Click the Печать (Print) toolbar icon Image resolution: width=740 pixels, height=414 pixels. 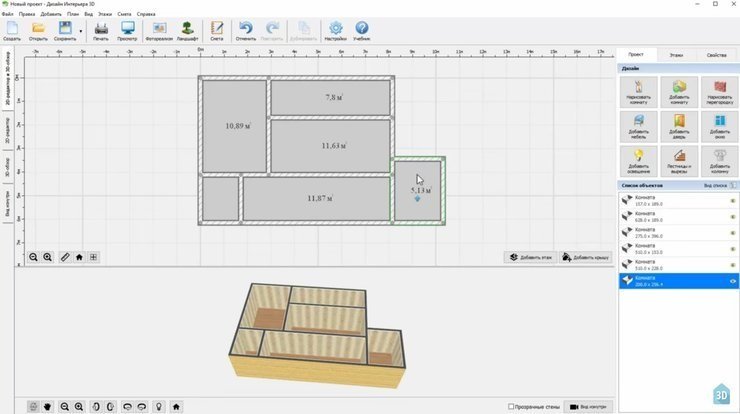(x=101, y=30)
